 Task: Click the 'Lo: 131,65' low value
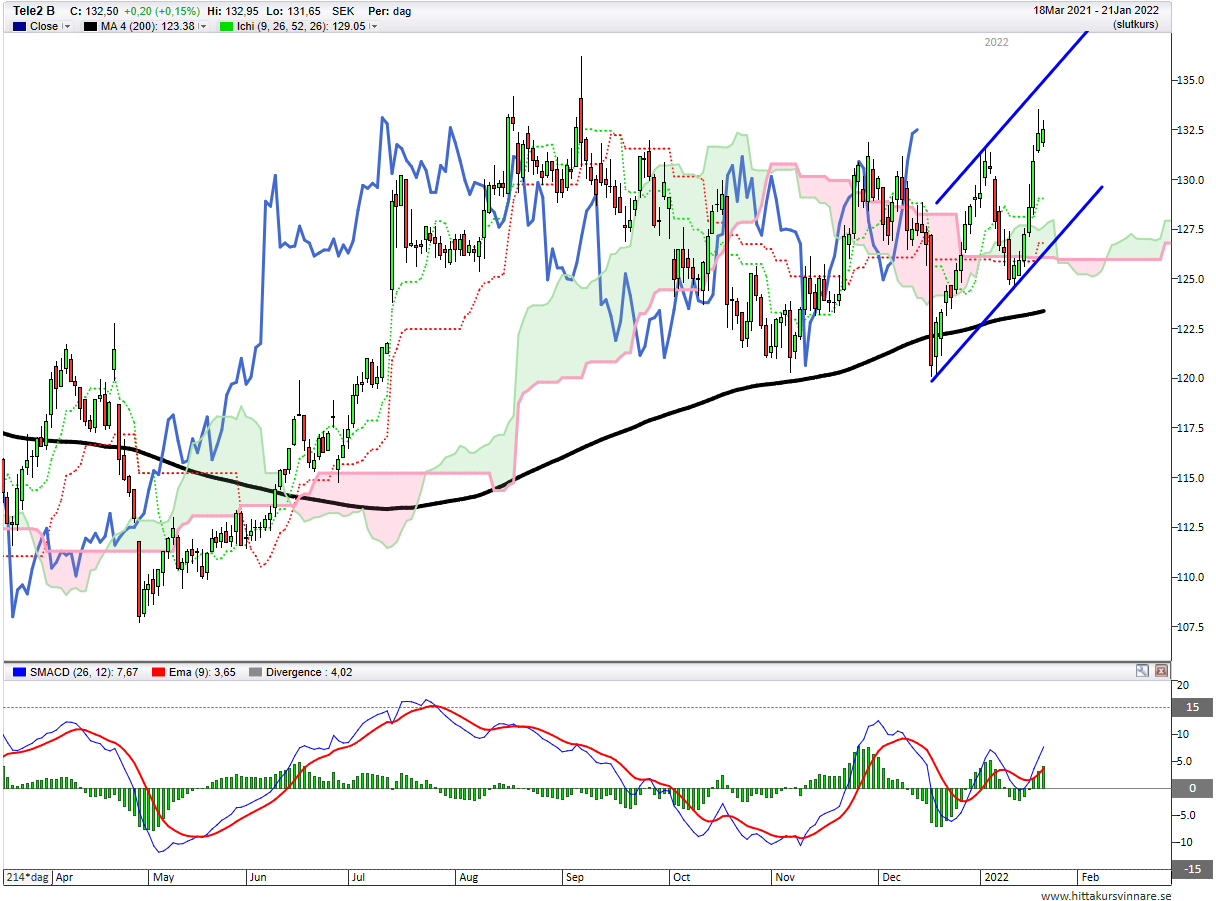click(292, 11)
